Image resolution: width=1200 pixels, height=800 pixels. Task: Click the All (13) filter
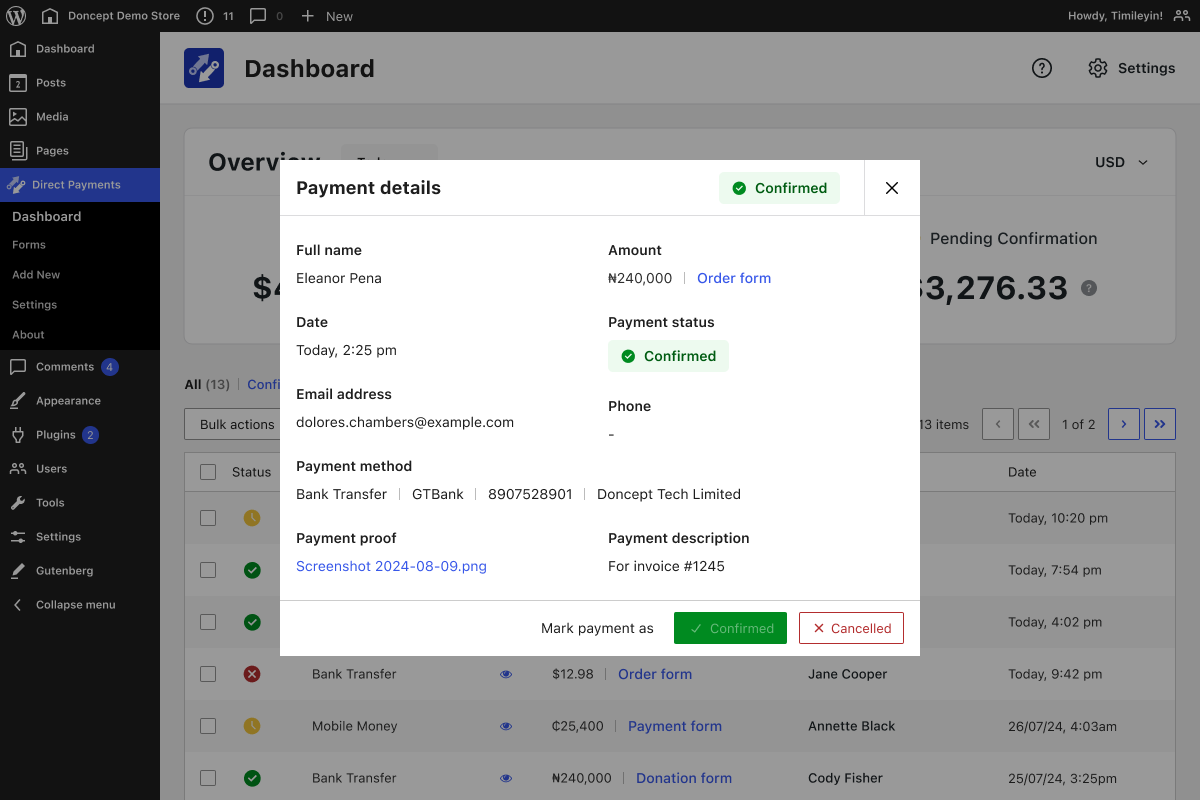point(207,384)
